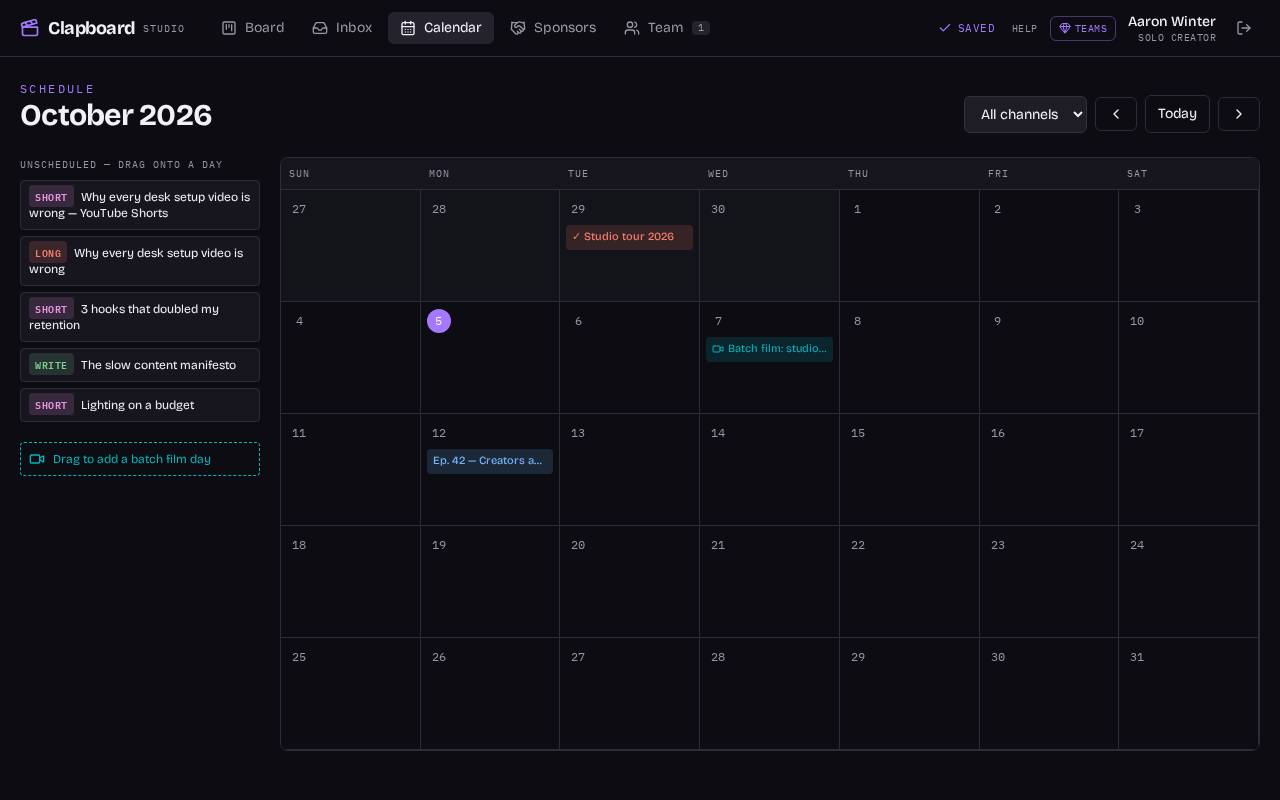The image size is (1280, 800).
Task: Select the LONG 'Why every desk setup video is wrong' card
Action: pos(140,261)
